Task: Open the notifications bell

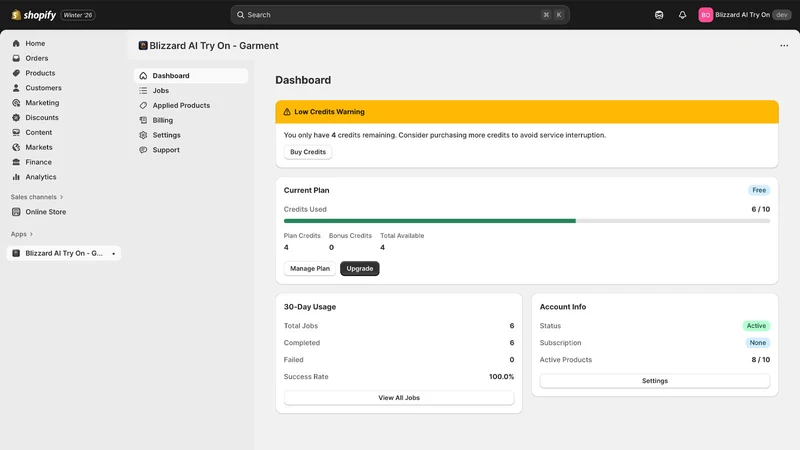Action: point(682,15)
